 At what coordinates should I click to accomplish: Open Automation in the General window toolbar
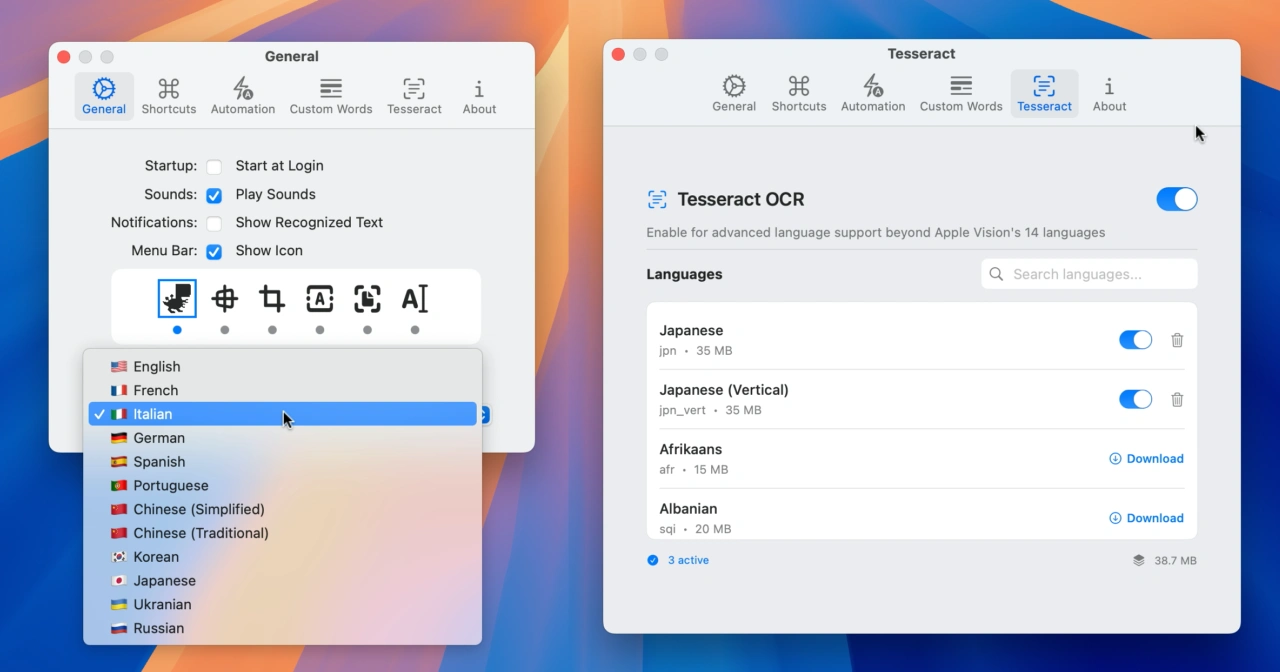tap(243, 97)
